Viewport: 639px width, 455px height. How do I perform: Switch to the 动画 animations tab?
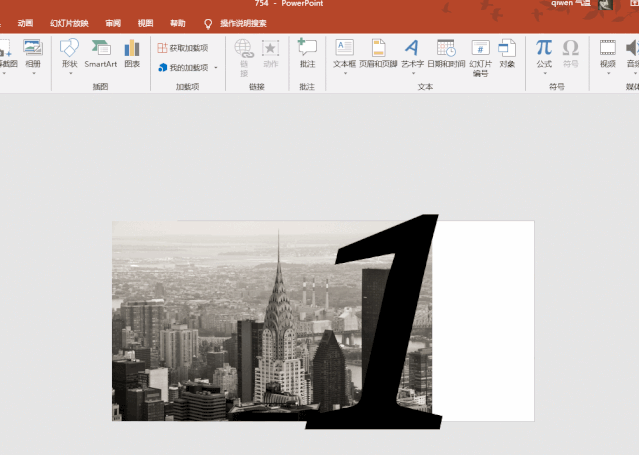pyautogui.click(x=25, y=22)
